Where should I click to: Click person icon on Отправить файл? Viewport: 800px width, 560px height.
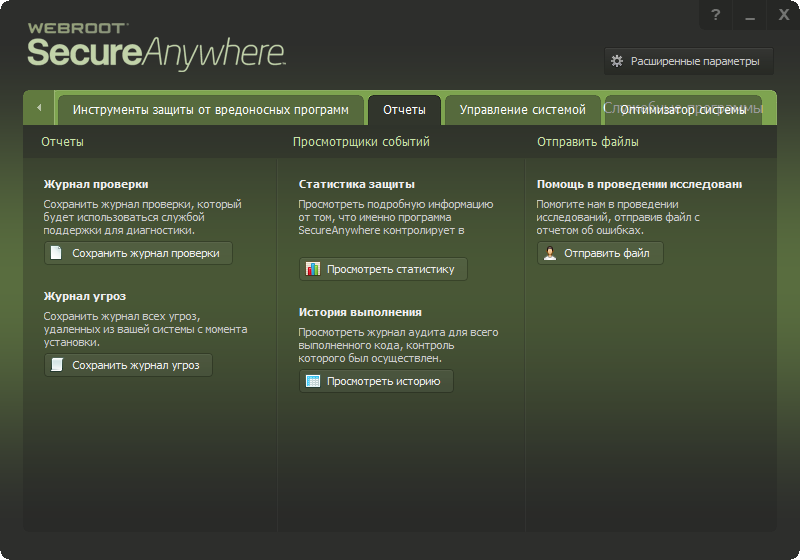coord(549,253)
